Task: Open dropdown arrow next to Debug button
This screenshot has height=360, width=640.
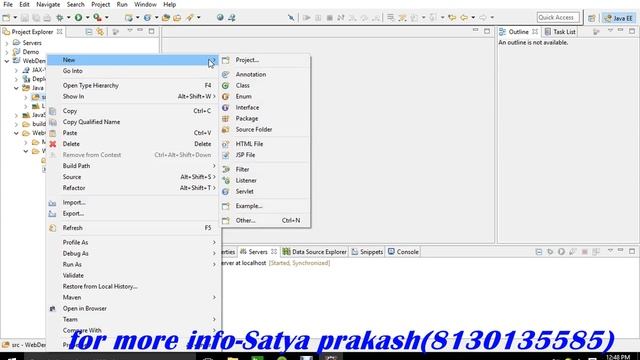Action: 69,18
